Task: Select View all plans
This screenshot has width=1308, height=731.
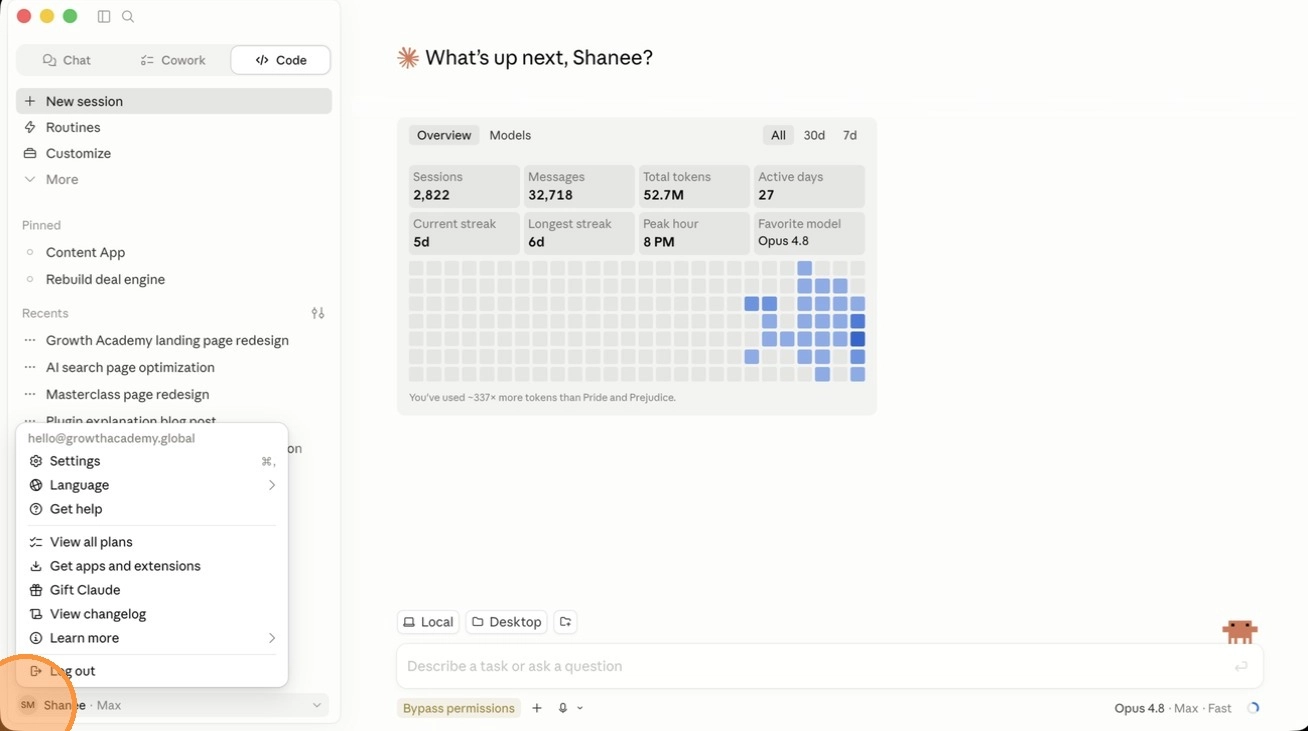Action: pos(152,542)
